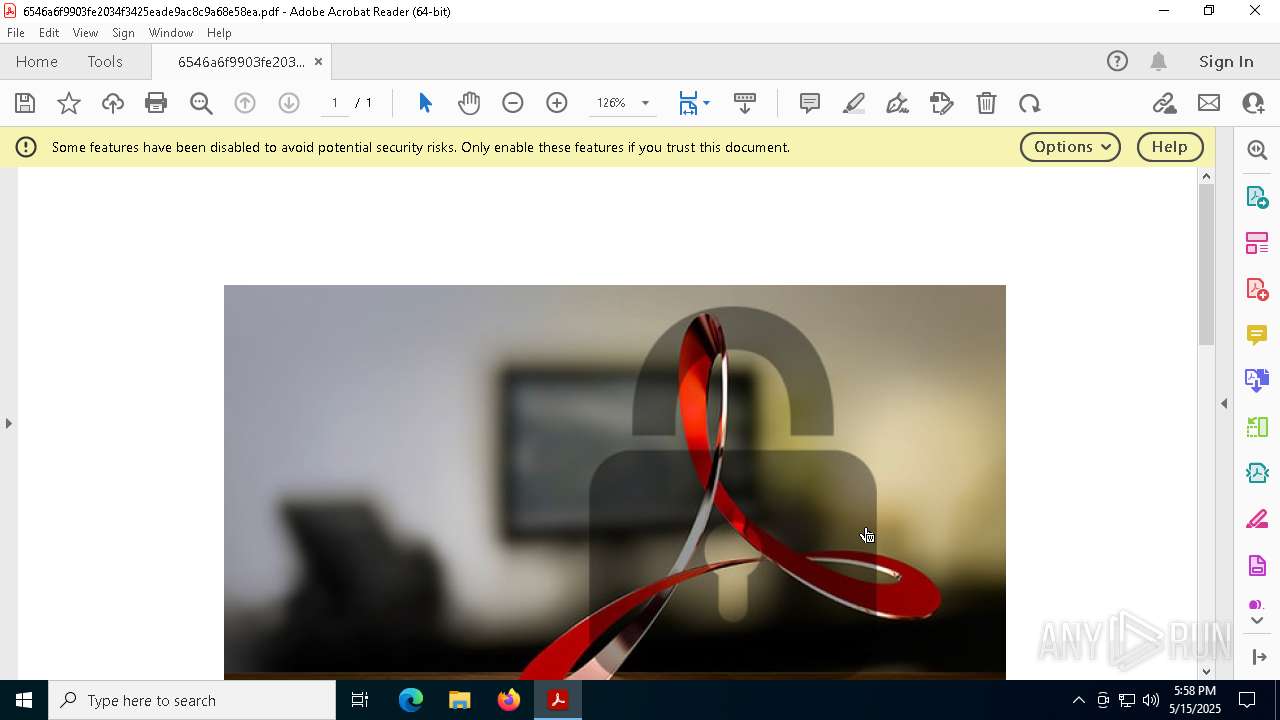Rotate the page view

(1030, 103)
